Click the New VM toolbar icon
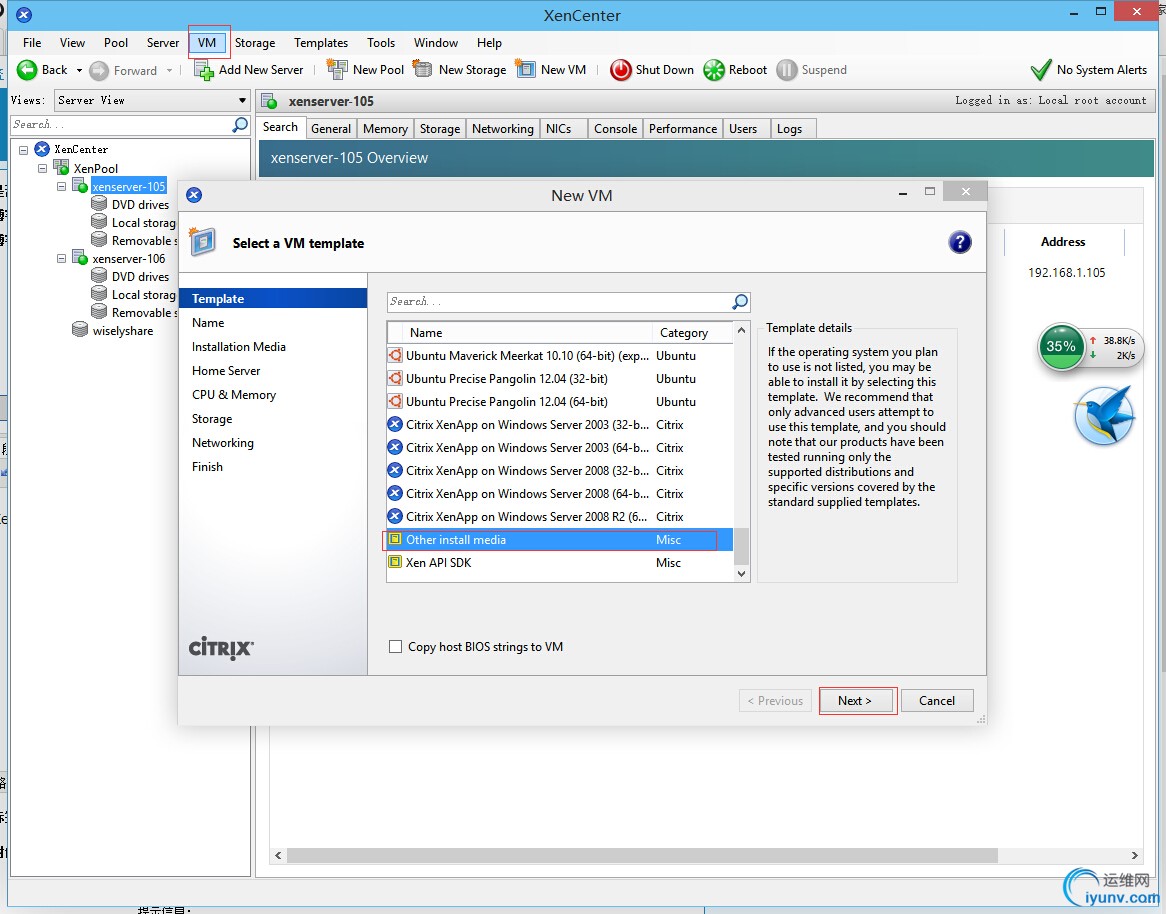1166x914 pixels. click(525, 70)
